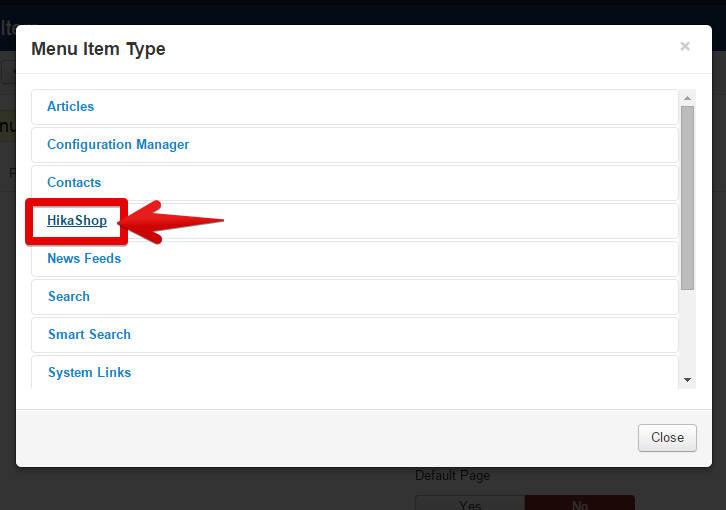Expand the Contacts menu item type

(74, 183)
